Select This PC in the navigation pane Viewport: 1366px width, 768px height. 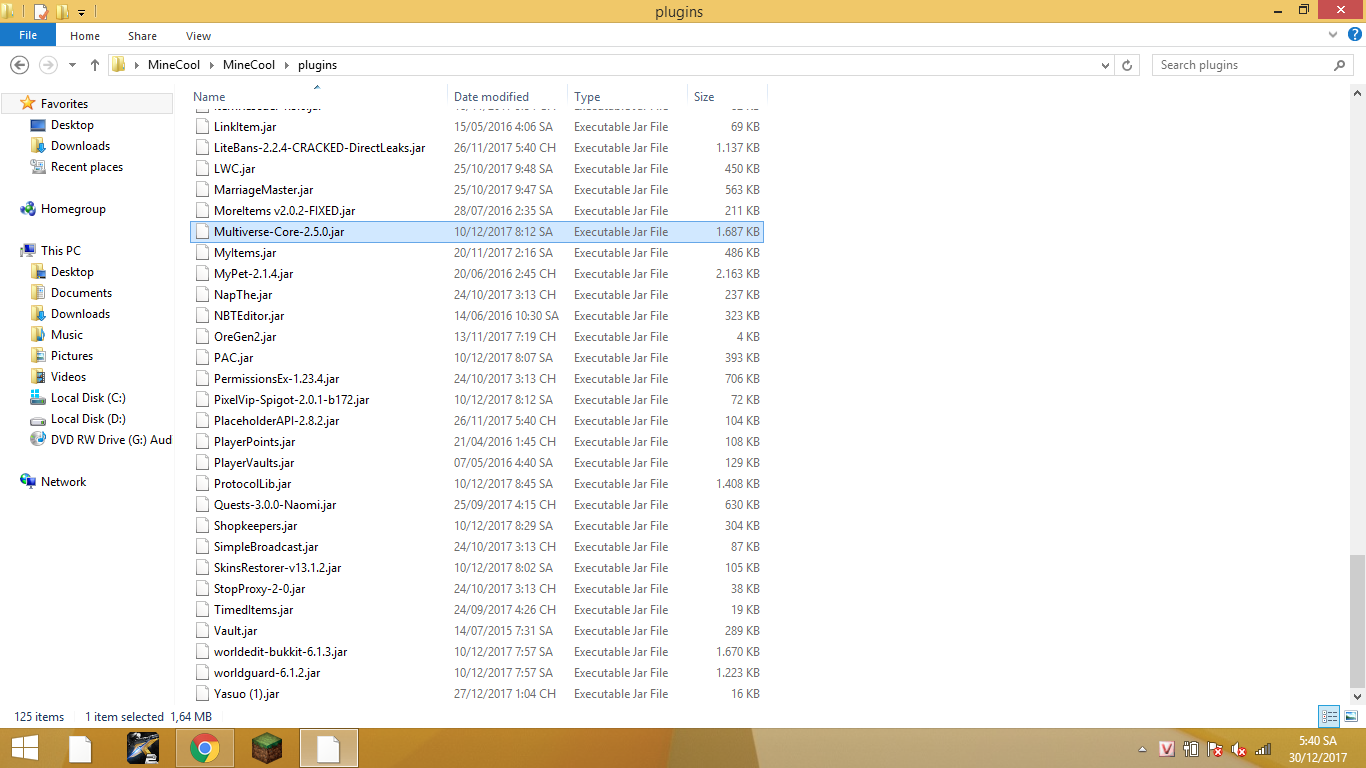[60, 251]
